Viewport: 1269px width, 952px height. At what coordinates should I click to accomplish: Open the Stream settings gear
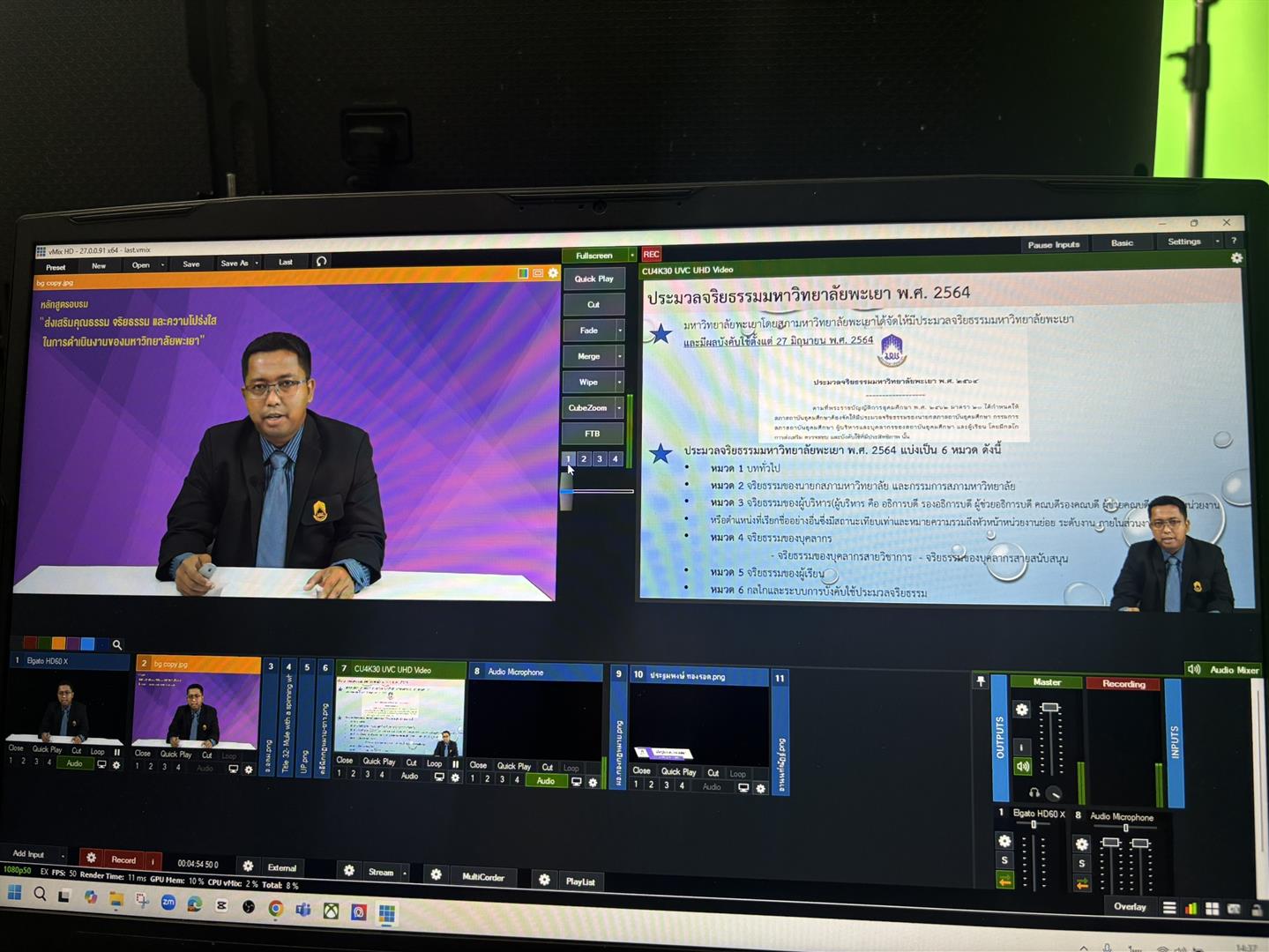point(349,871)
